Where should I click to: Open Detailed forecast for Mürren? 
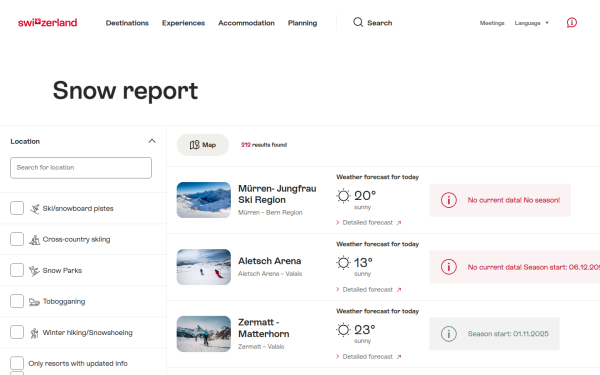click(x=368, y=223)
